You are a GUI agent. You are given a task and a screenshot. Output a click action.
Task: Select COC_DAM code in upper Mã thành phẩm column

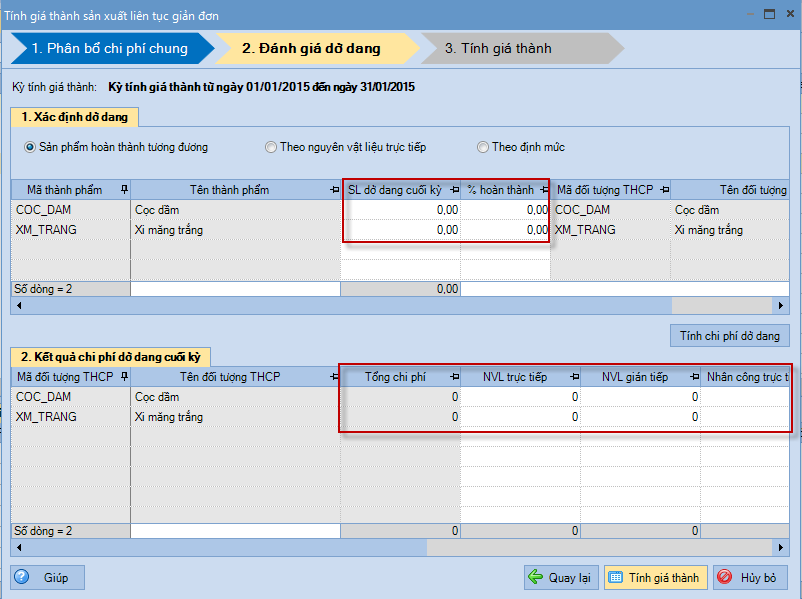(71, 210)
